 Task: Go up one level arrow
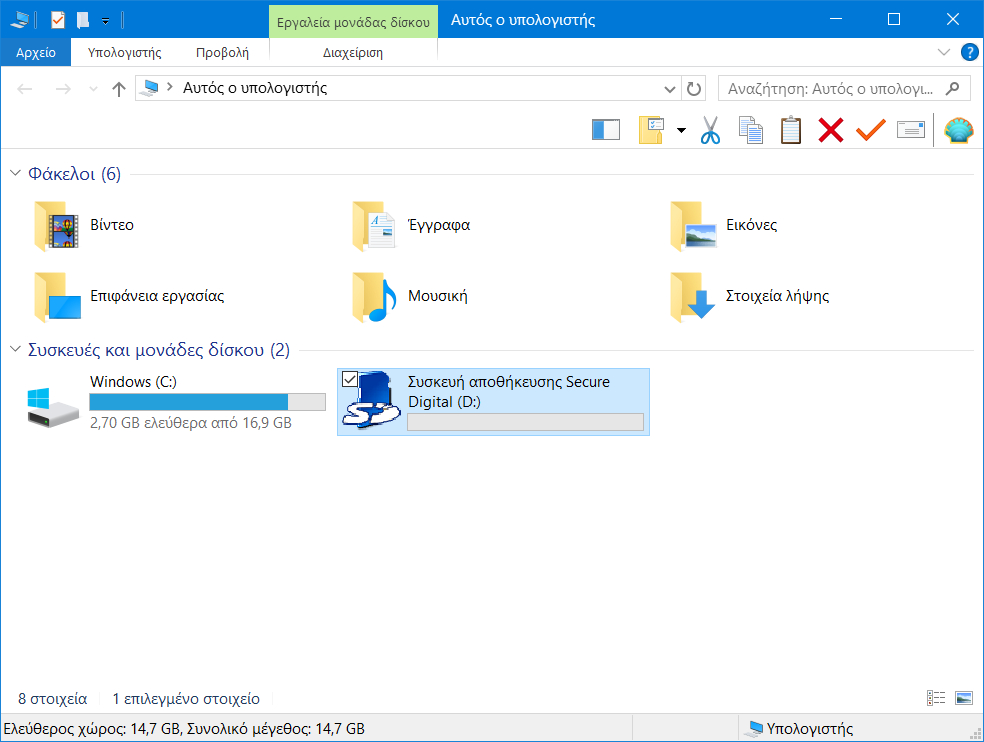(119, 89)
